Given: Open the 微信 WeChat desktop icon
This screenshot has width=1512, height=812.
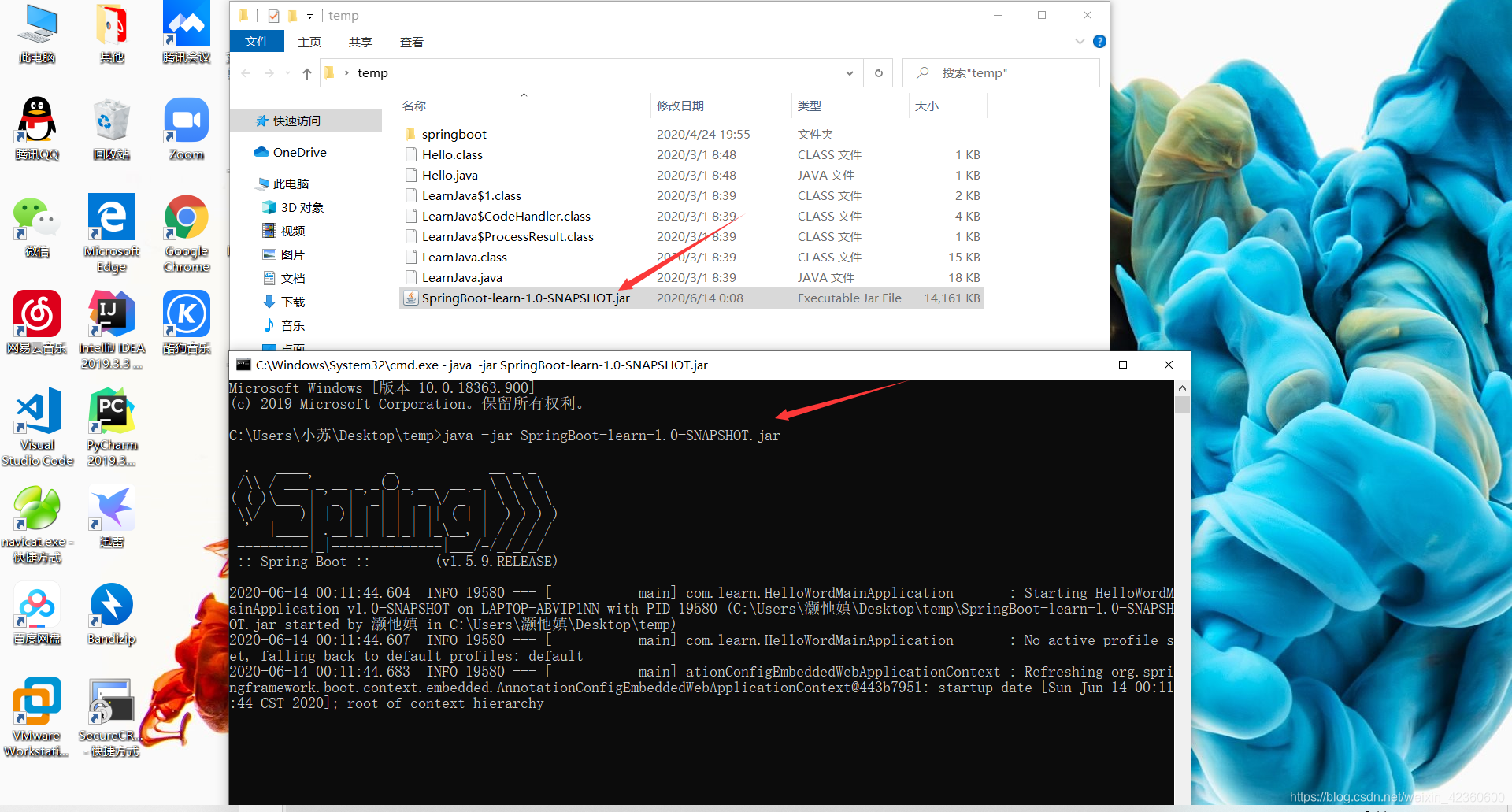Looking at the screenshot, I should point(37,227).
